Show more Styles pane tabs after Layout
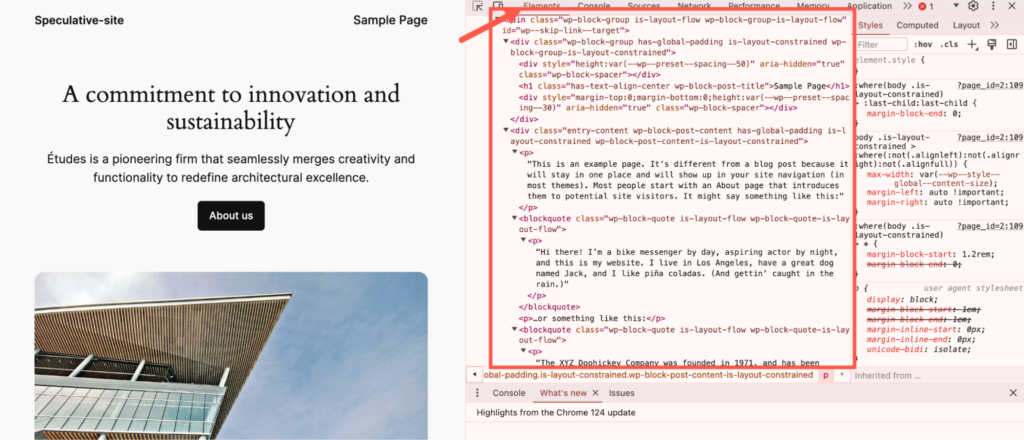Screen dimensions: 1024x440 pyautogui.click(x=995, y=25)
